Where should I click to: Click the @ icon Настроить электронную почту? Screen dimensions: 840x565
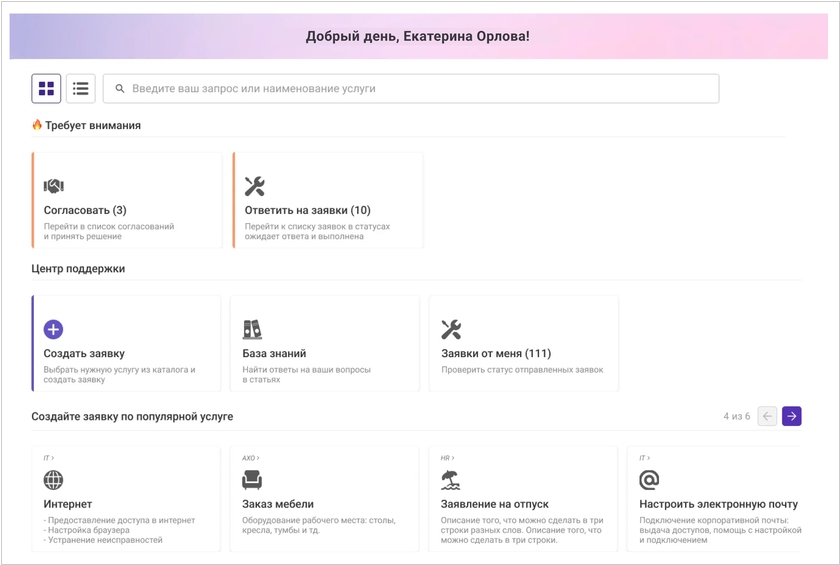click(x=649, y=480)
